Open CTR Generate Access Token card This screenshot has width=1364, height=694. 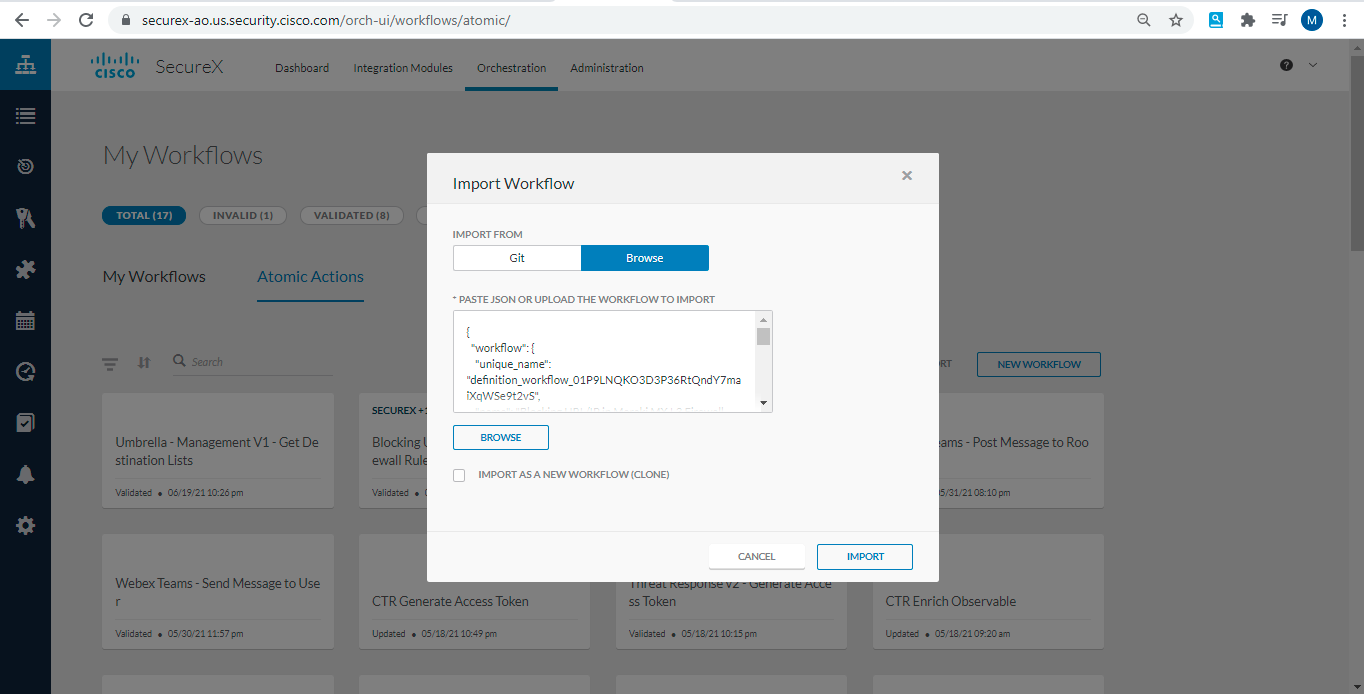pos(475,591)
